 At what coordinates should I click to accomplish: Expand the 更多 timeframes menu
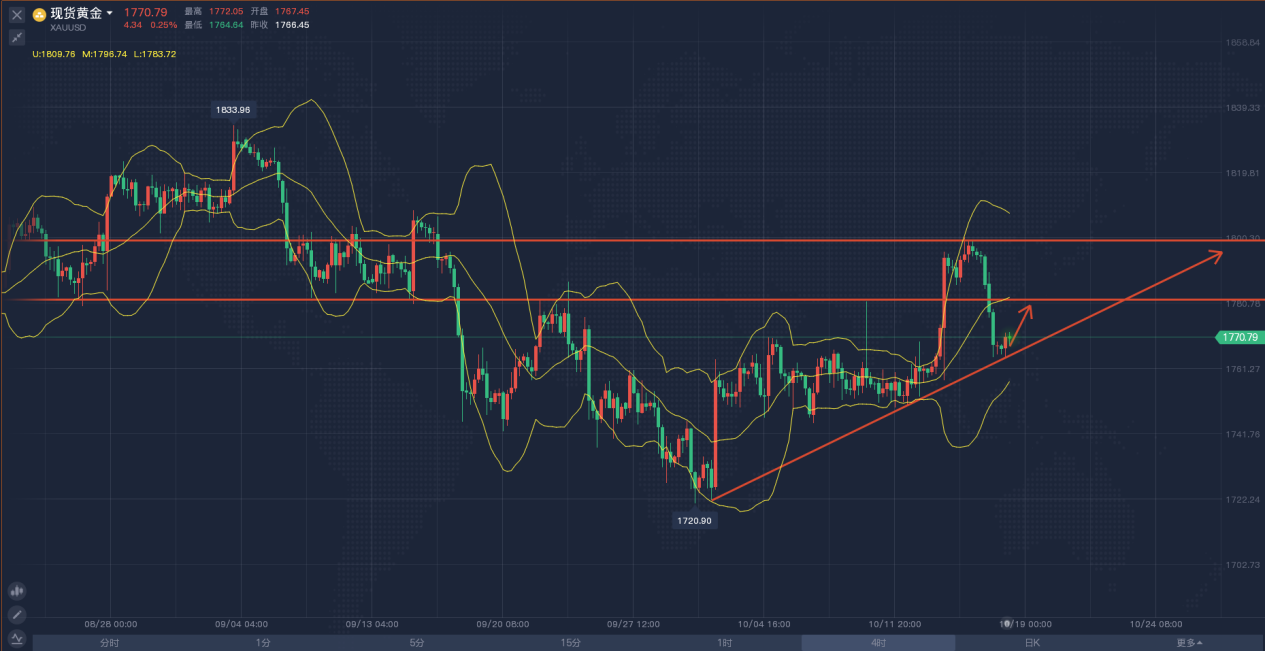point(1189,643)
